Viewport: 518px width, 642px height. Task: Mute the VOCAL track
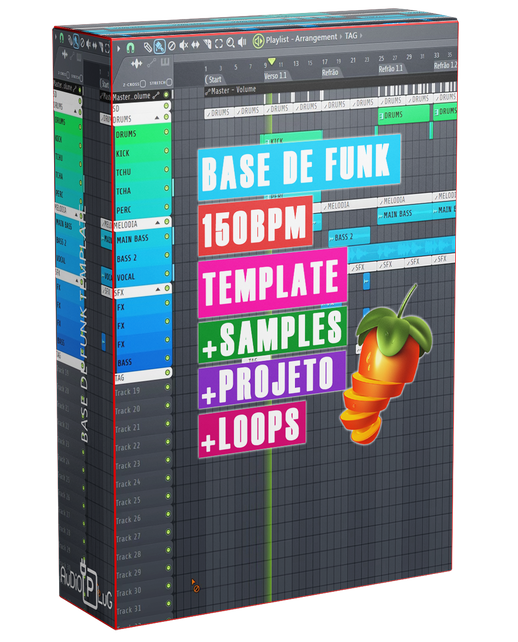pos(167,274)
